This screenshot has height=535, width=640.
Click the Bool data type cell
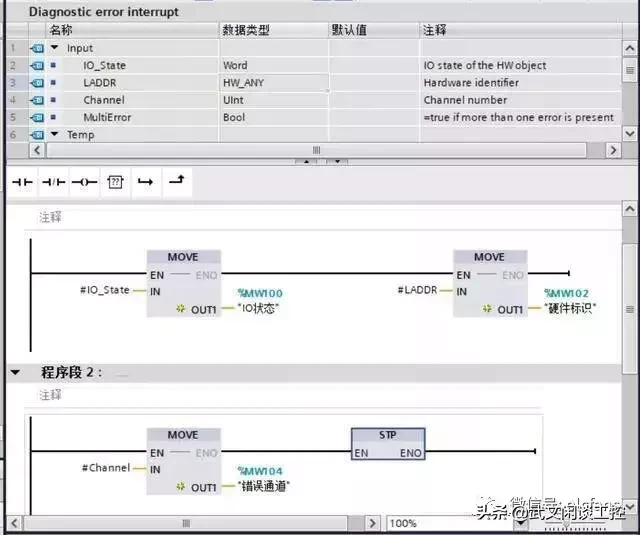[x=273, y=118]
